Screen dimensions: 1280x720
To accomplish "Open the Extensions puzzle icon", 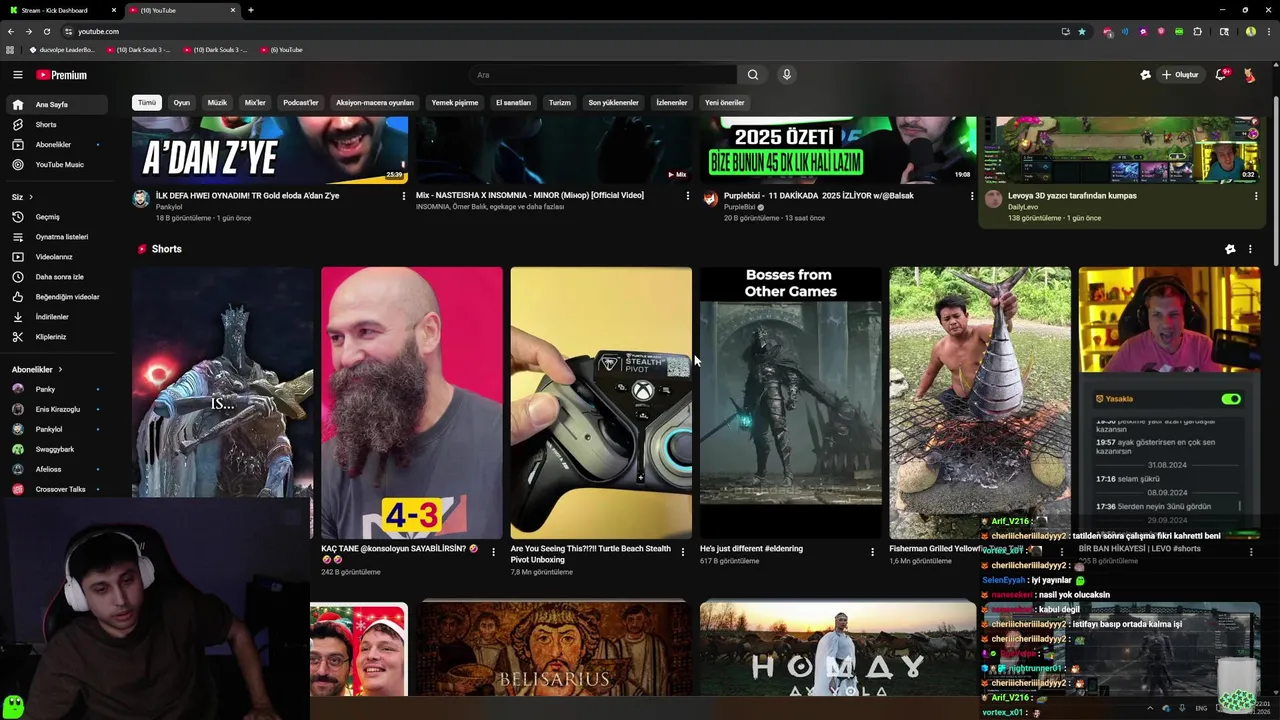I will (x=1198, y=31).
